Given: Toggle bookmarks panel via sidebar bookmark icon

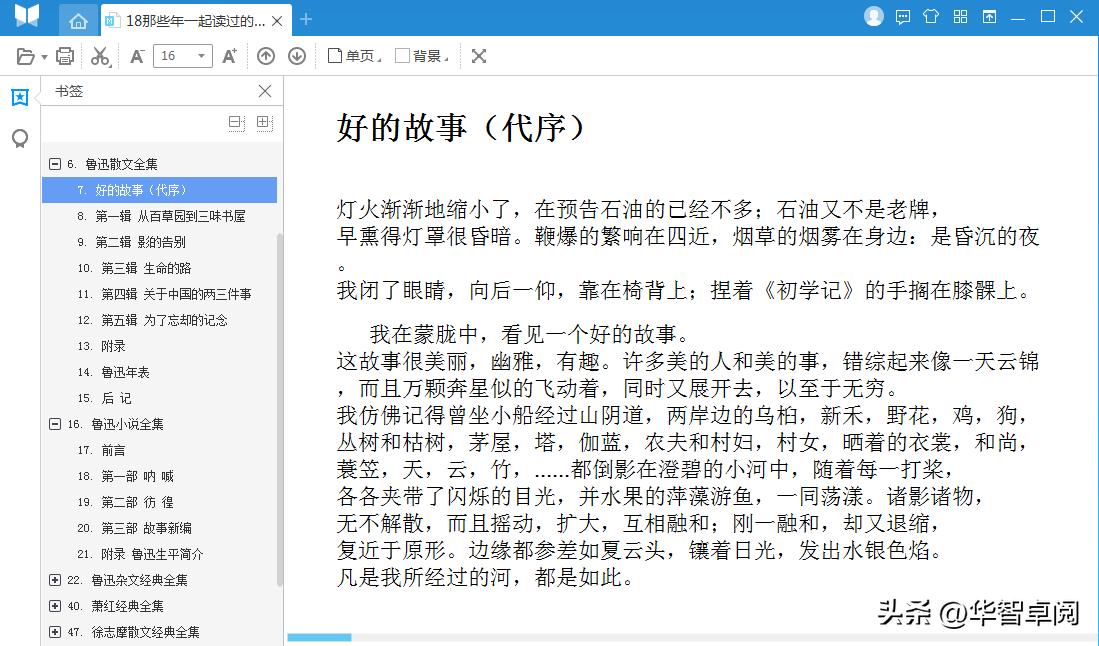Looking at the screenshot, I should point(19,97).
